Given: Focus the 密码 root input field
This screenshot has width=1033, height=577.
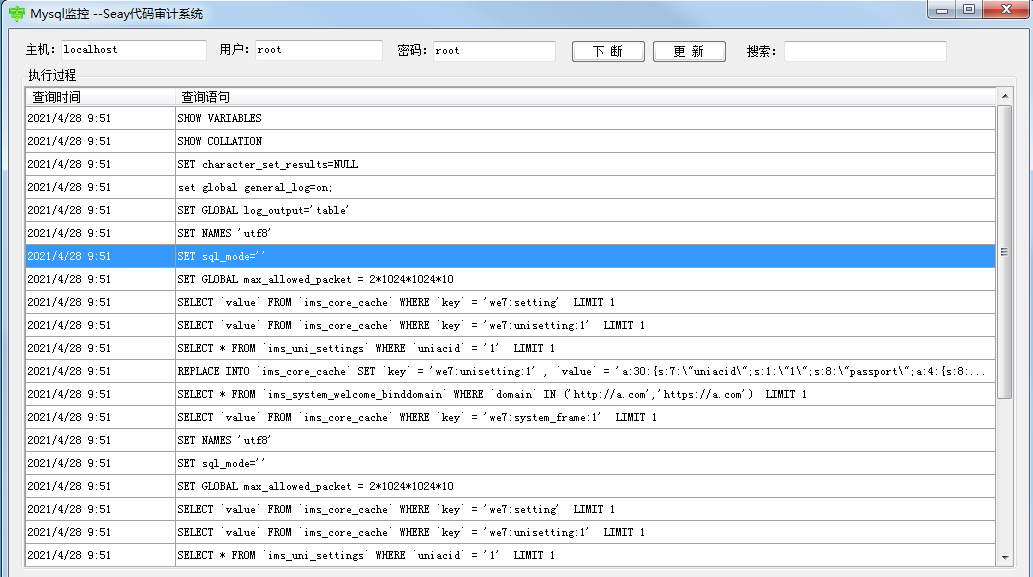Looking at the screenshot, I should coord(494,51).
